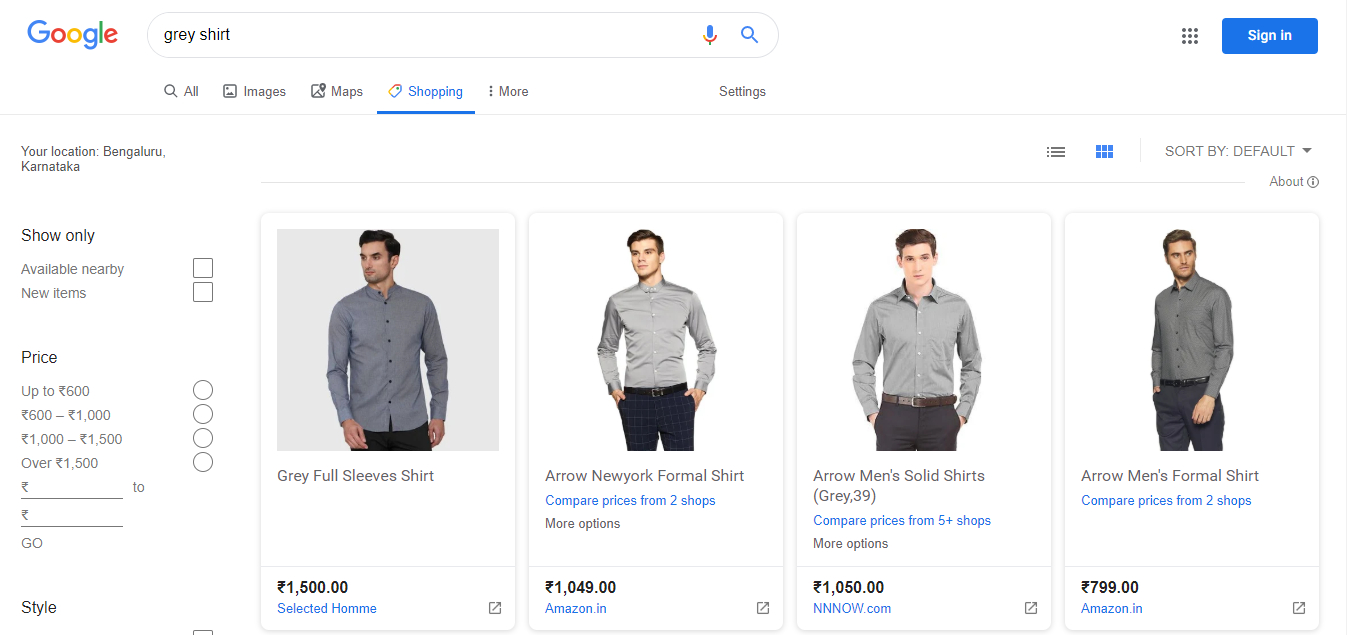Click the Google logo

72,34
